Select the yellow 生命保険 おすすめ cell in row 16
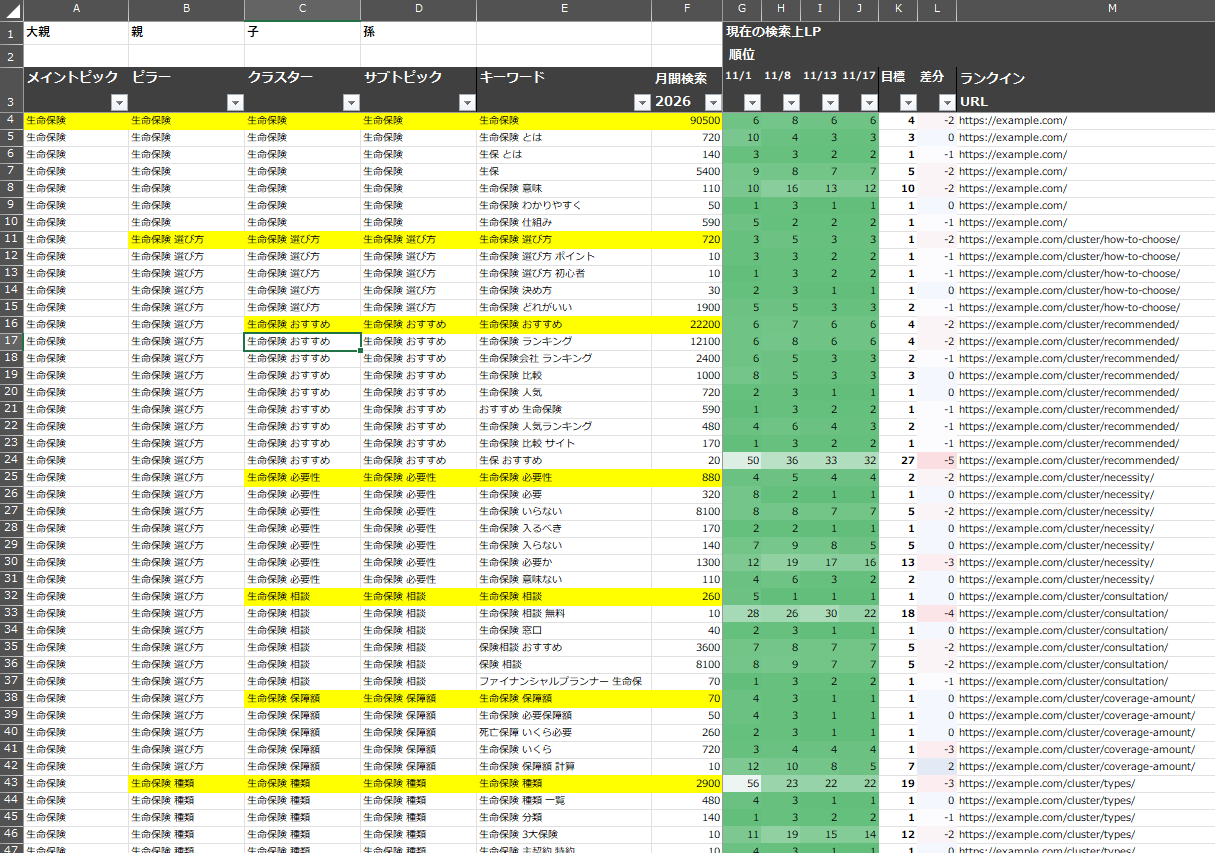 click(302, 325)
